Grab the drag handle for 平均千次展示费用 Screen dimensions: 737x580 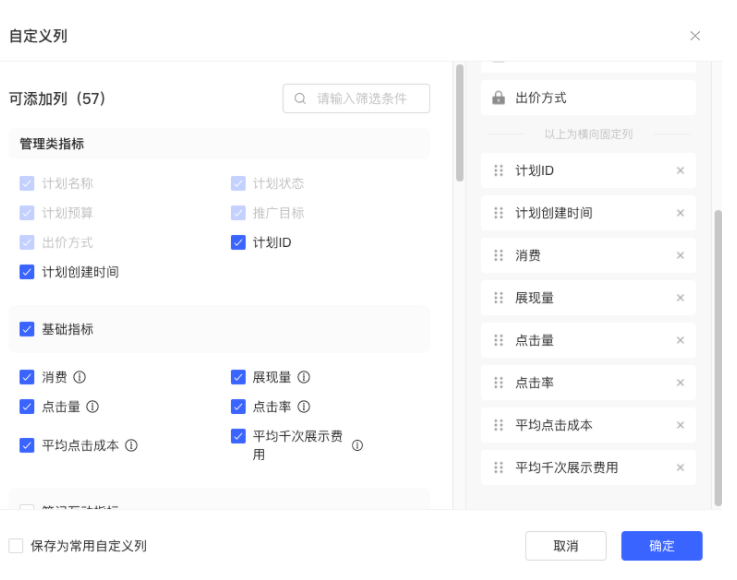(x=498, y=467)
